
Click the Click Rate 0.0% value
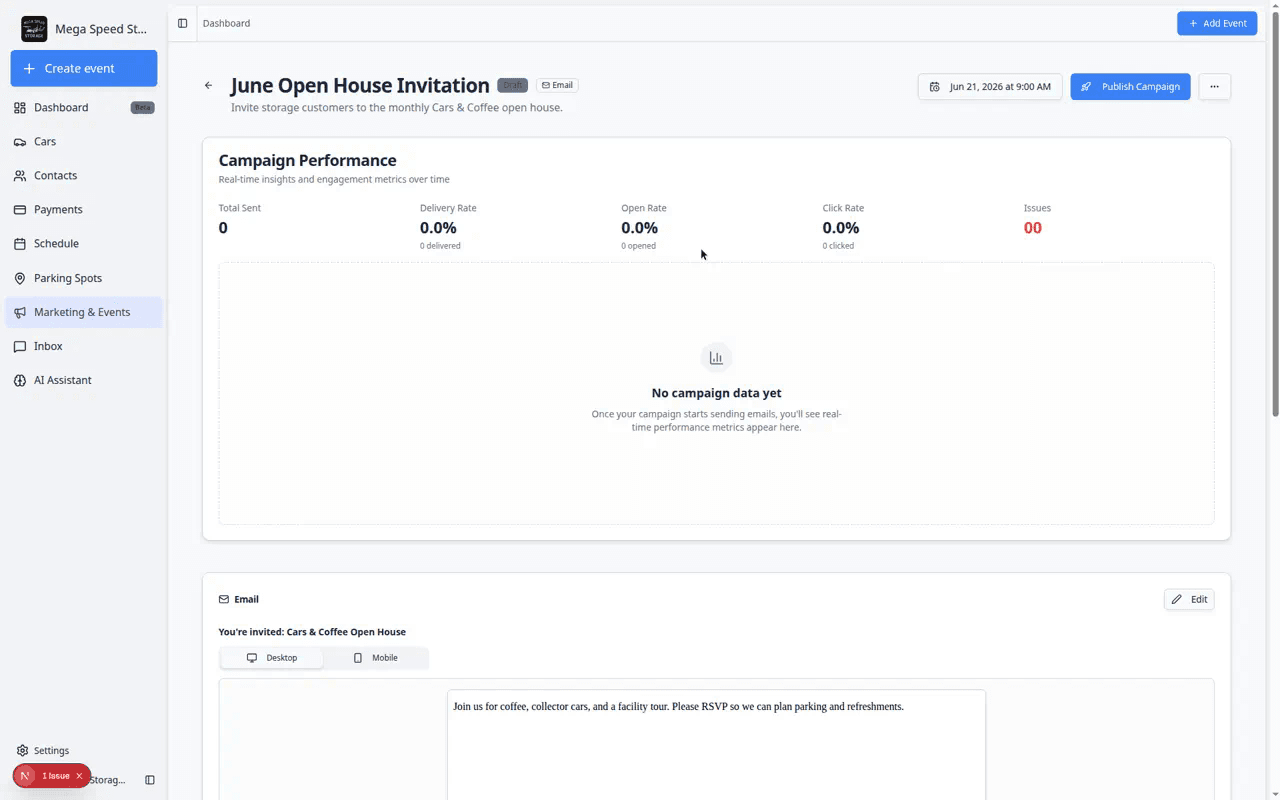point(841,228)
